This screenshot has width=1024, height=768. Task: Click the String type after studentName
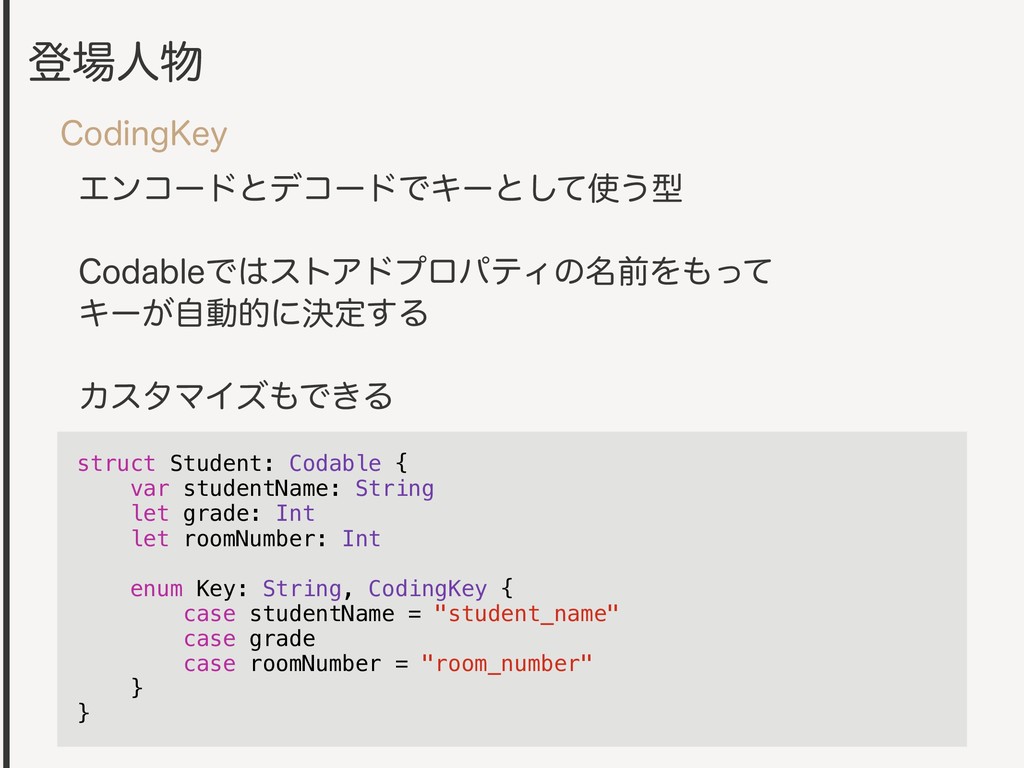(394, 488)
